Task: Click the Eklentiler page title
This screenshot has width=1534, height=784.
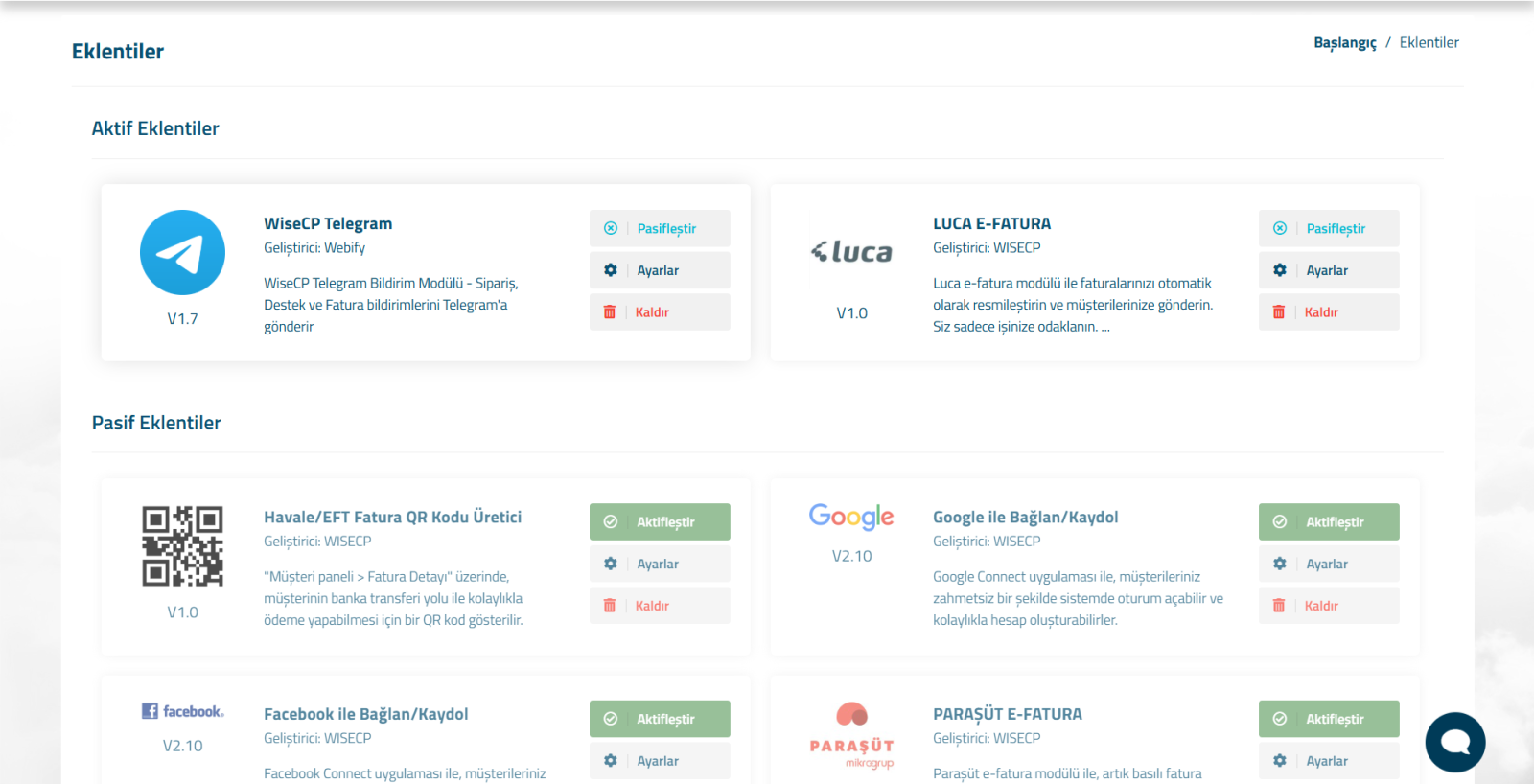Action: [x=118, y=51]
